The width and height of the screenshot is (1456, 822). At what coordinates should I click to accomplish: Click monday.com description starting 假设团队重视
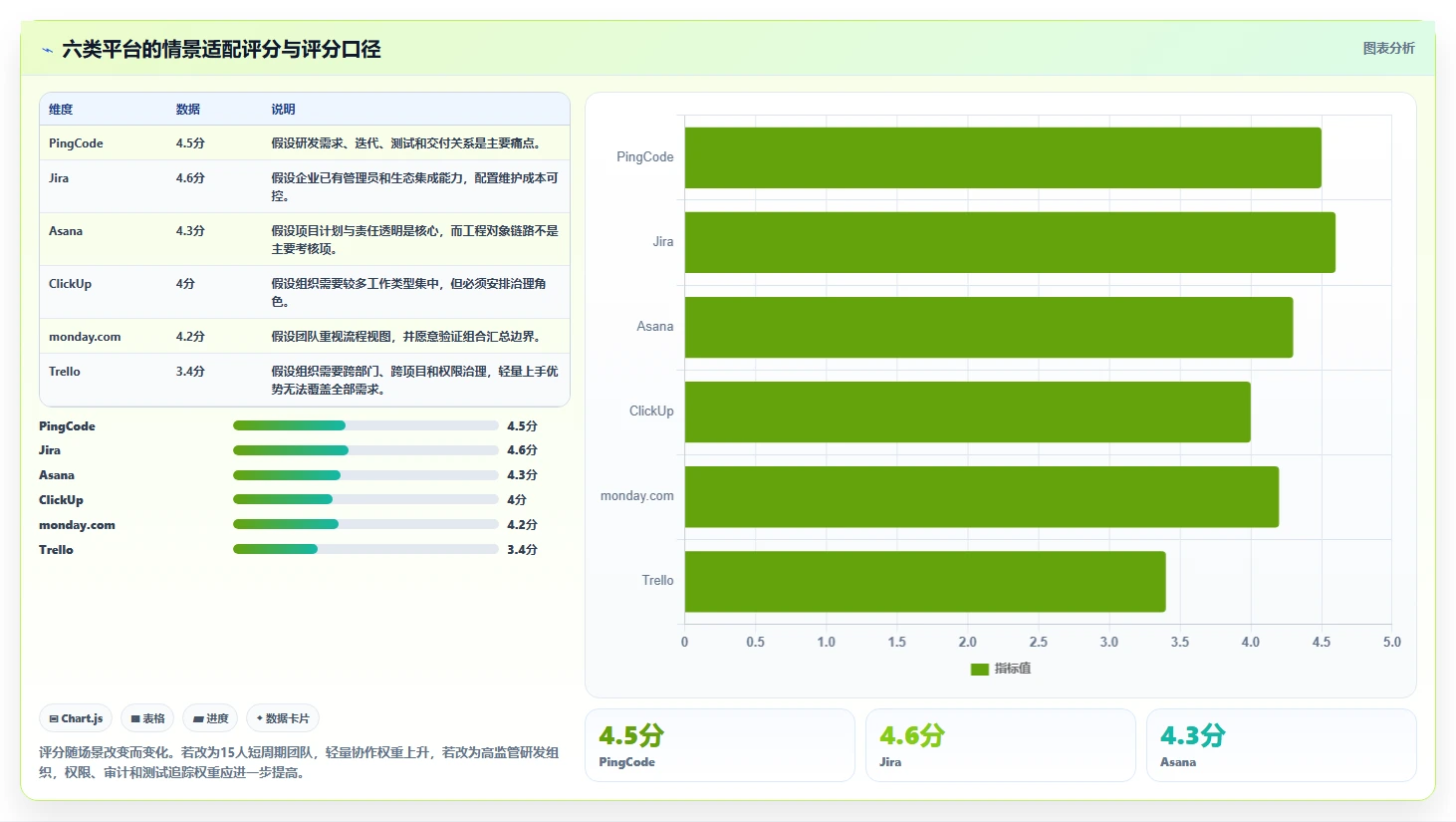[408, 337]
